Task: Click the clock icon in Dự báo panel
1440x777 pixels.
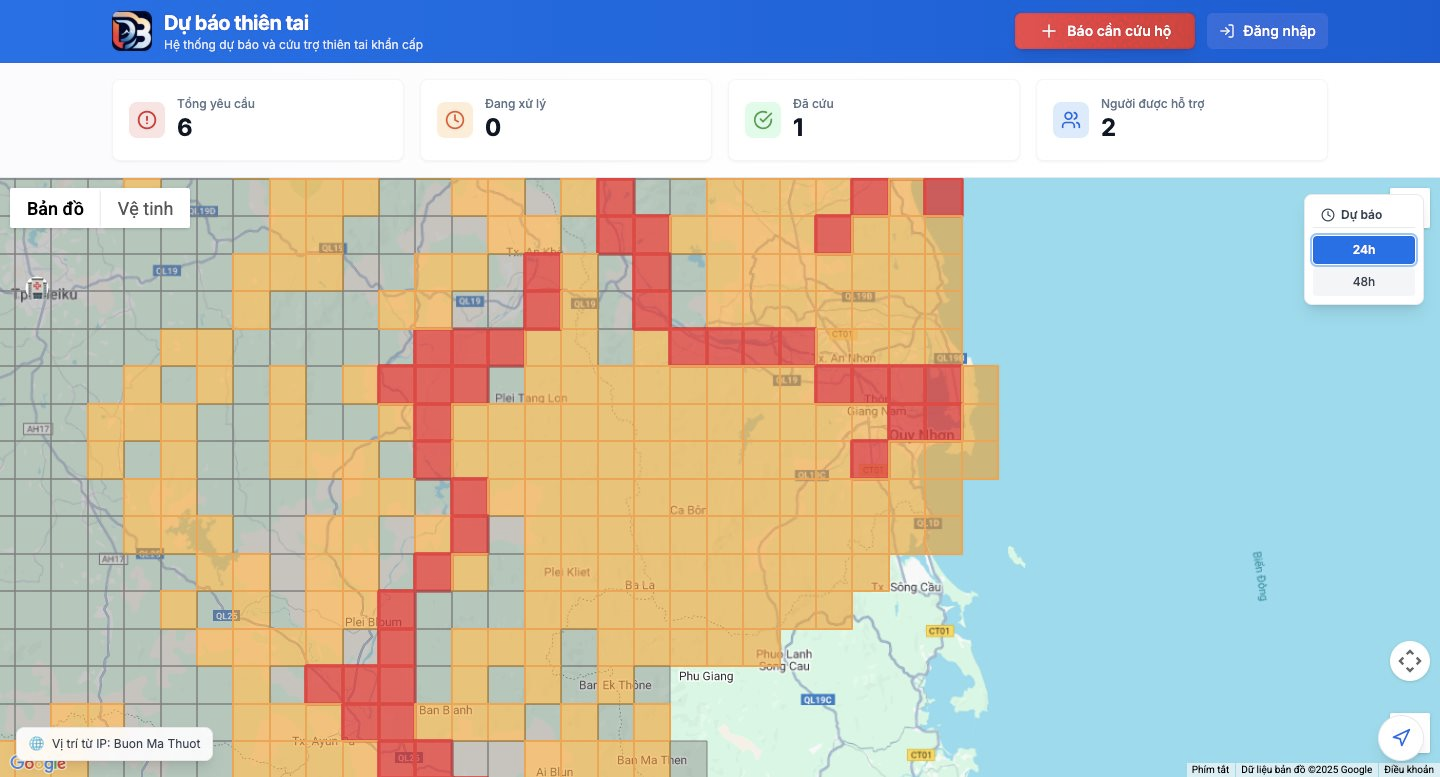Action: [1328, 215]
